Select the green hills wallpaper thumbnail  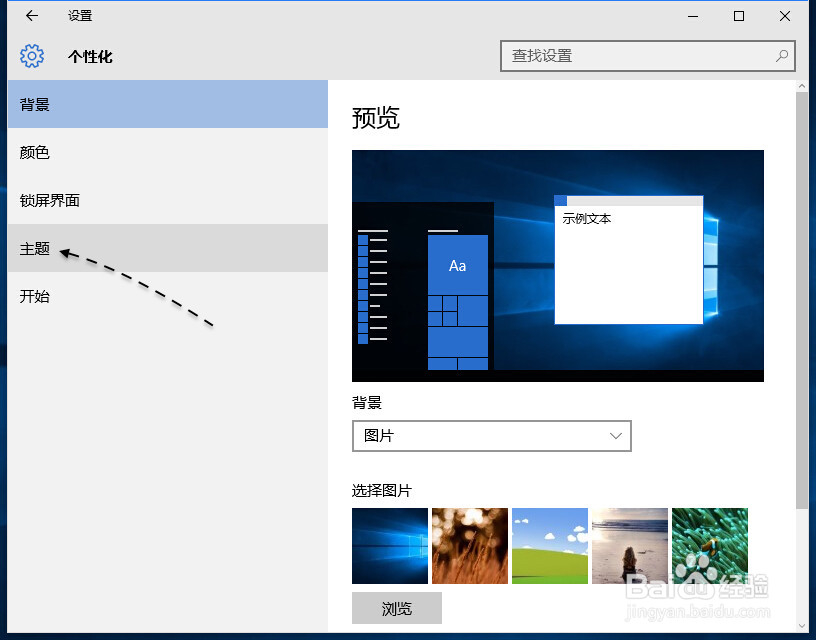pos(549,545)
